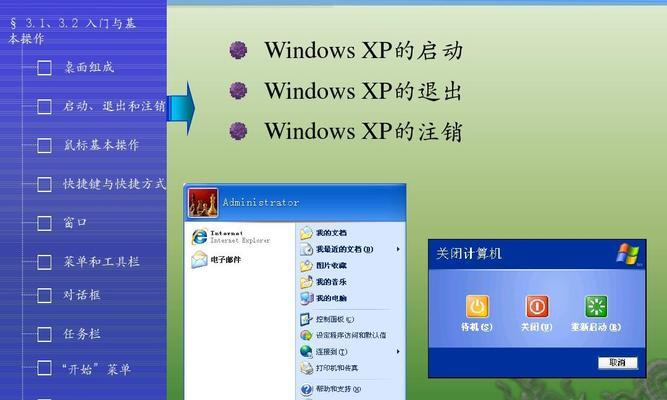Check the 任务栏 checkbox
Image resolution: width=667 pixels, height=400 pixels.
tap(44, 334)
